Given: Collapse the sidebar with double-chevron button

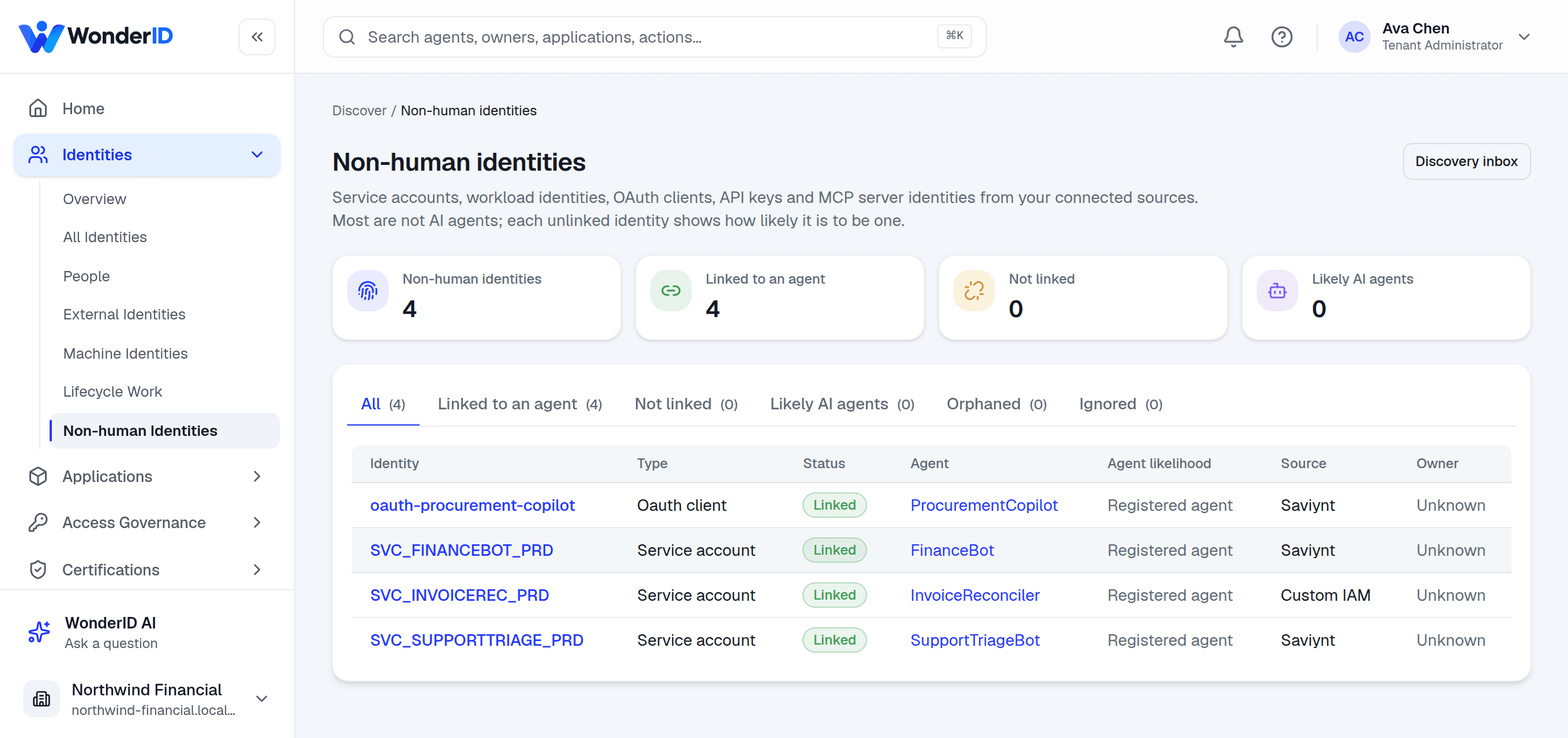Looking at the screenshot, I should [x=257, y=36].
